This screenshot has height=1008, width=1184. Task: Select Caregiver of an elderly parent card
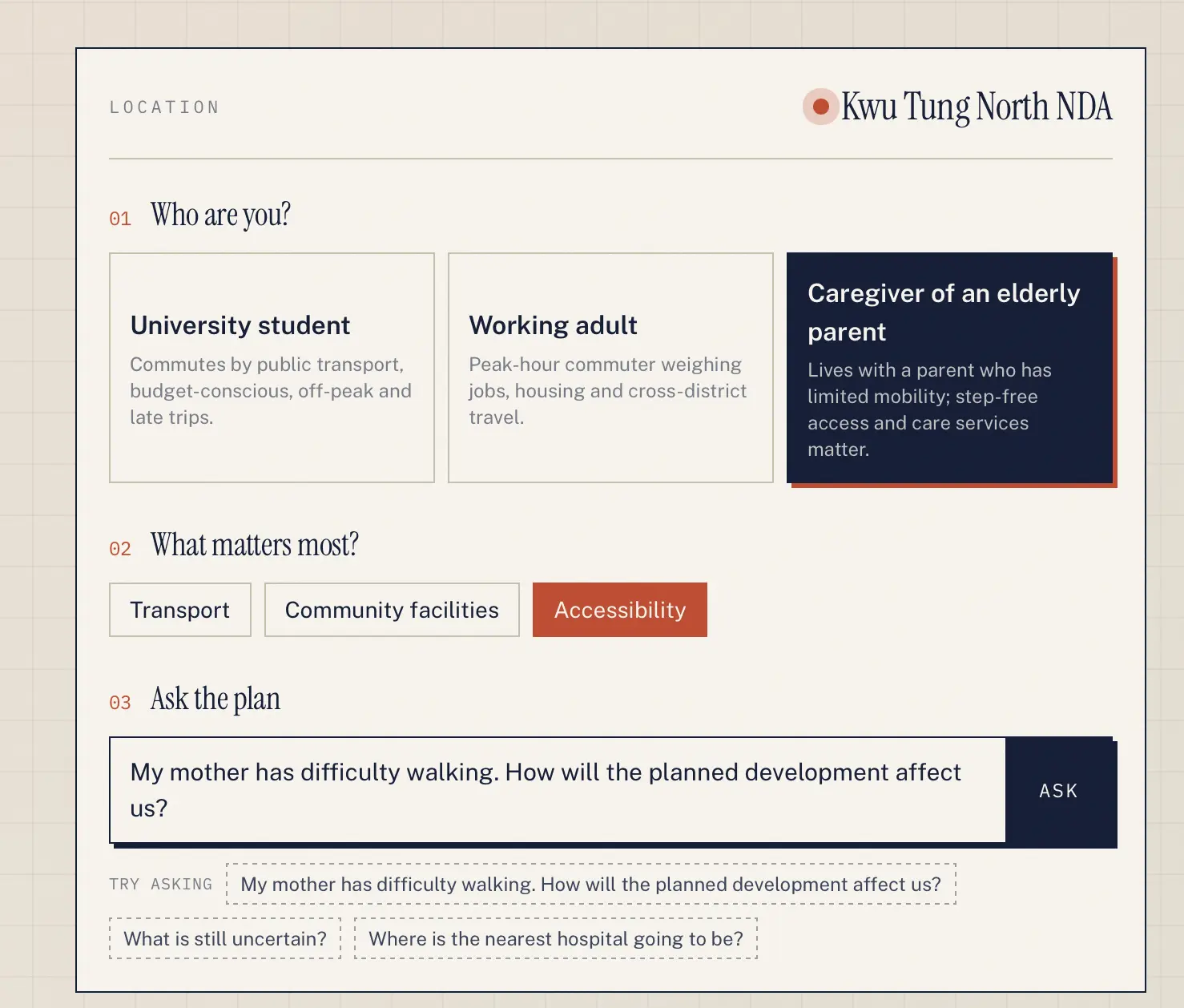click(949, 368)
